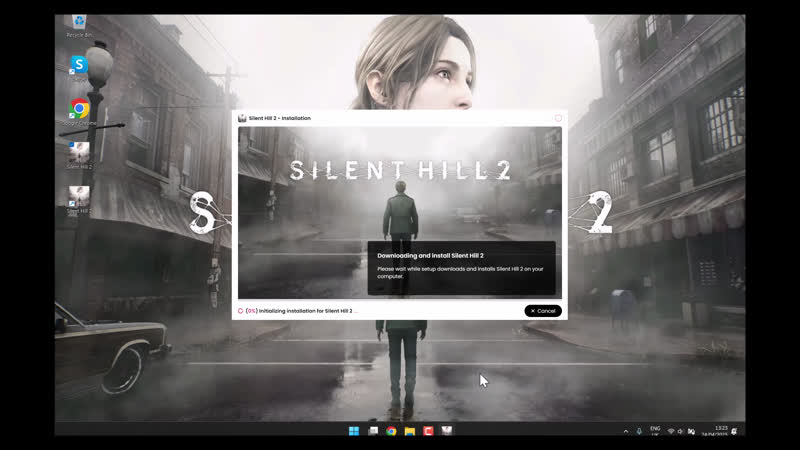800x450 pixels.
Task: Cancel the Silent Hill 2 installation
Action: (x=543, y=311)
